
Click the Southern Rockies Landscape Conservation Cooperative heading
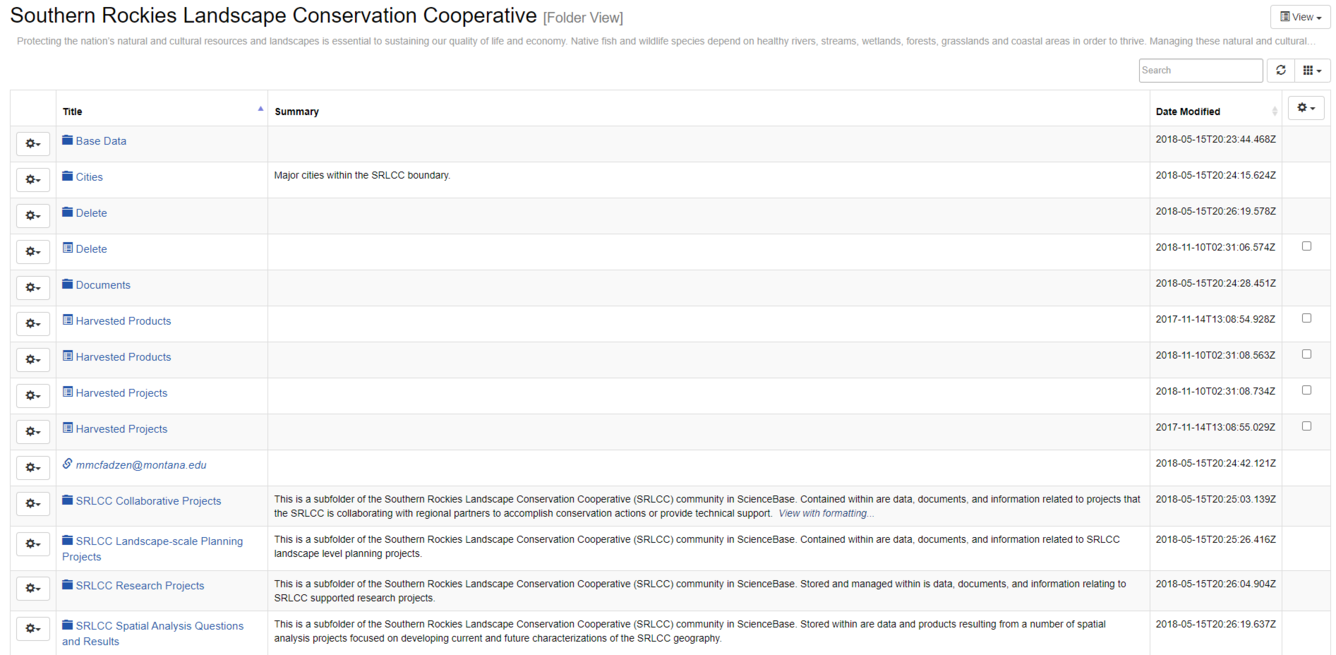tap(273, 16)
